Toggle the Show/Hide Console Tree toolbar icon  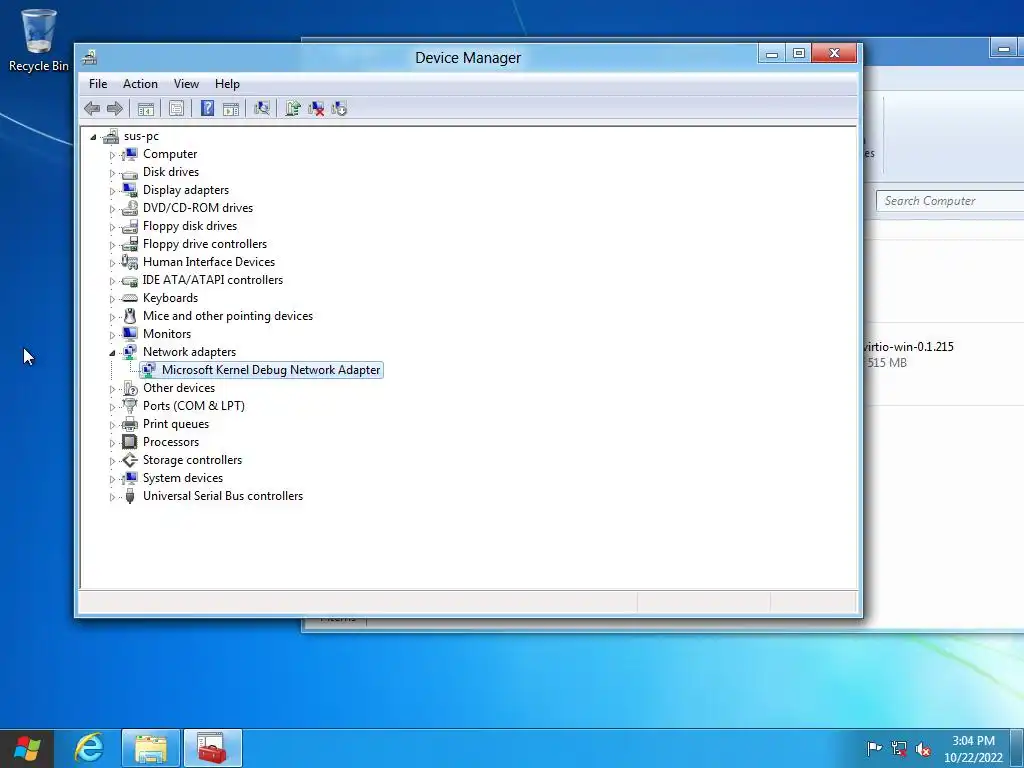point(146,108)
